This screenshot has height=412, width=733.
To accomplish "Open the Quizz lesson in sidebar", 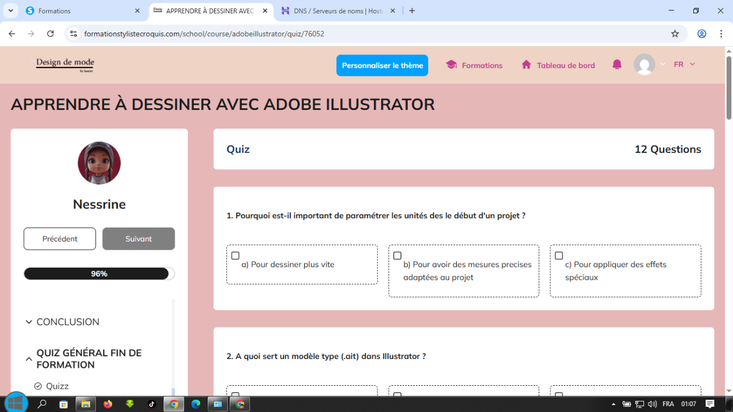I will coord(57,386).
